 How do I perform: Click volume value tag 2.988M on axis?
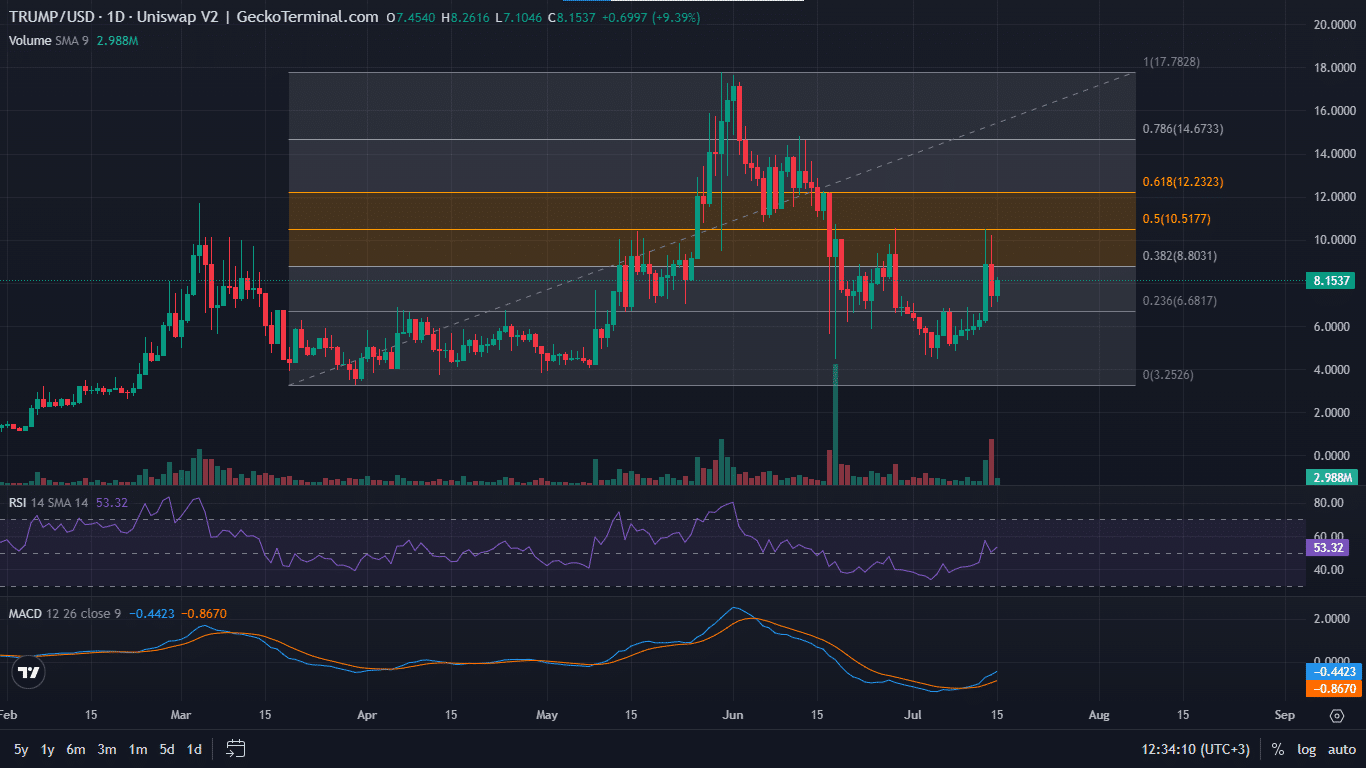click(x=1331, y=477)
